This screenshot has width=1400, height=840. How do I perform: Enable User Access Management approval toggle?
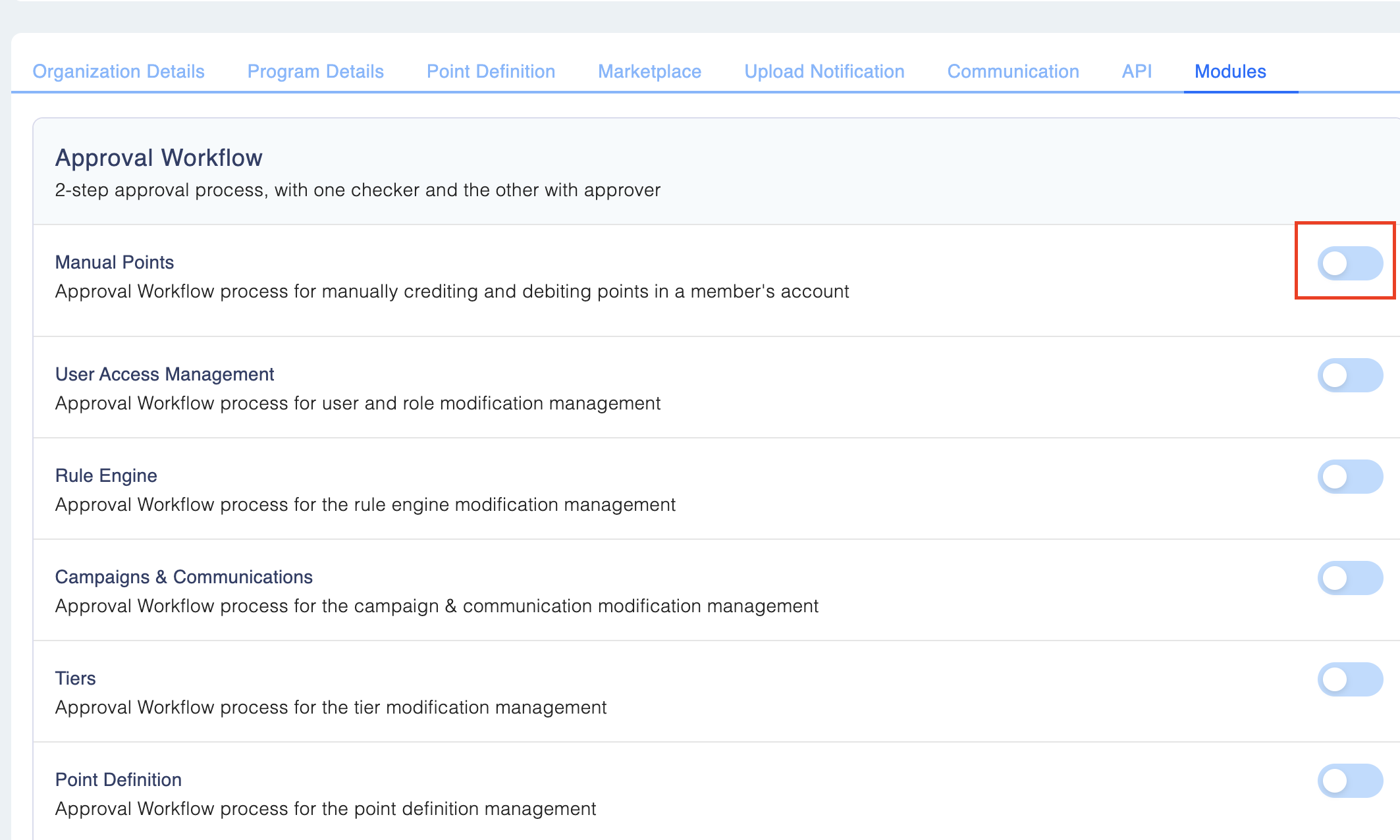1349,375
